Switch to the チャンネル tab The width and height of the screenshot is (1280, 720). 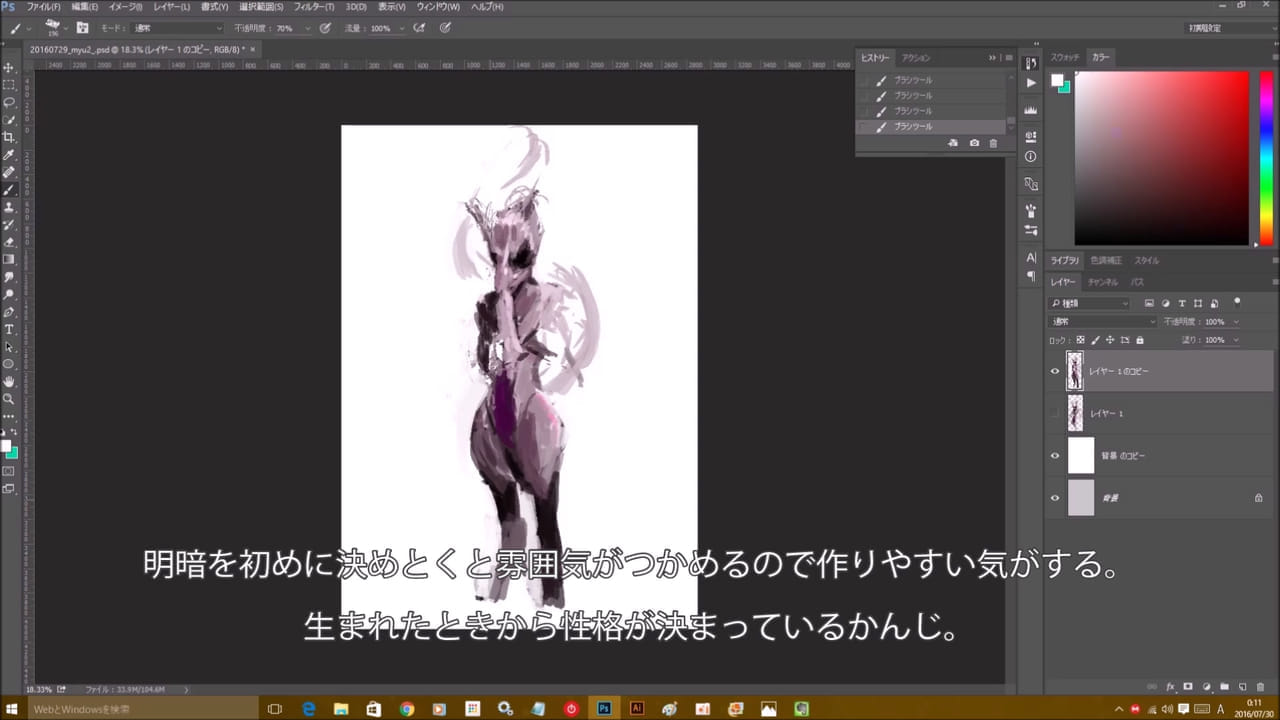[1102, 282]
